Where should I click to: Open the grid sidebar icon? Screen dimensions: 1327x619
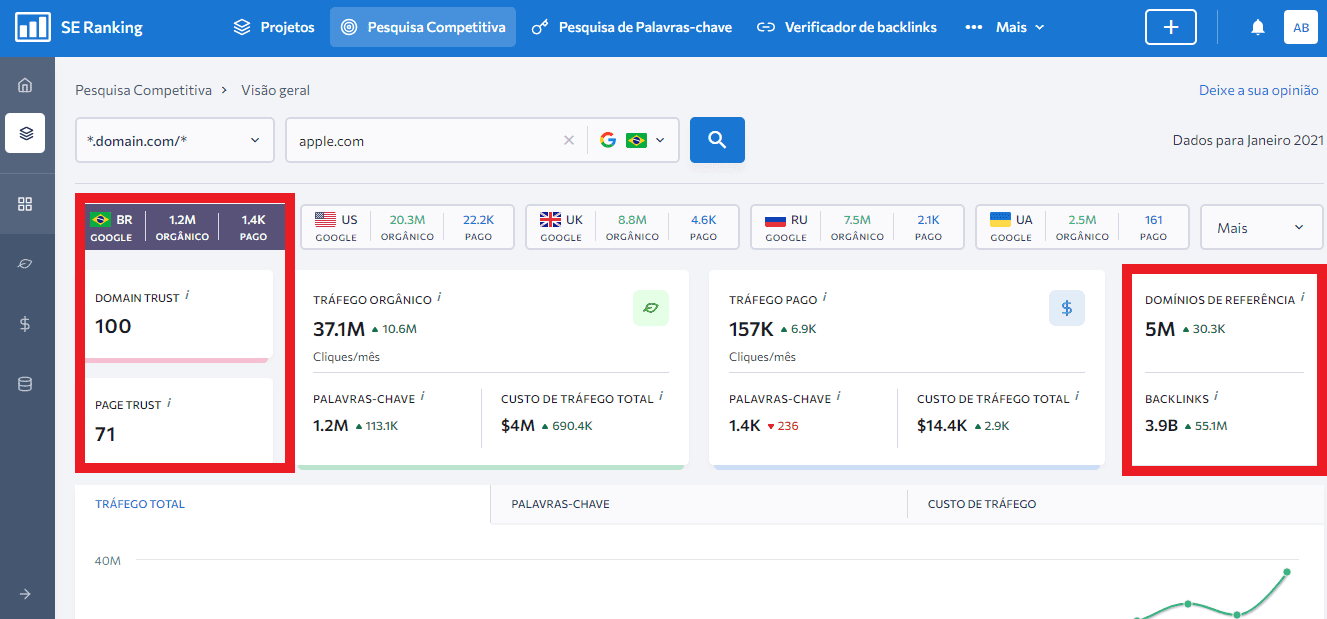point(25,204)
